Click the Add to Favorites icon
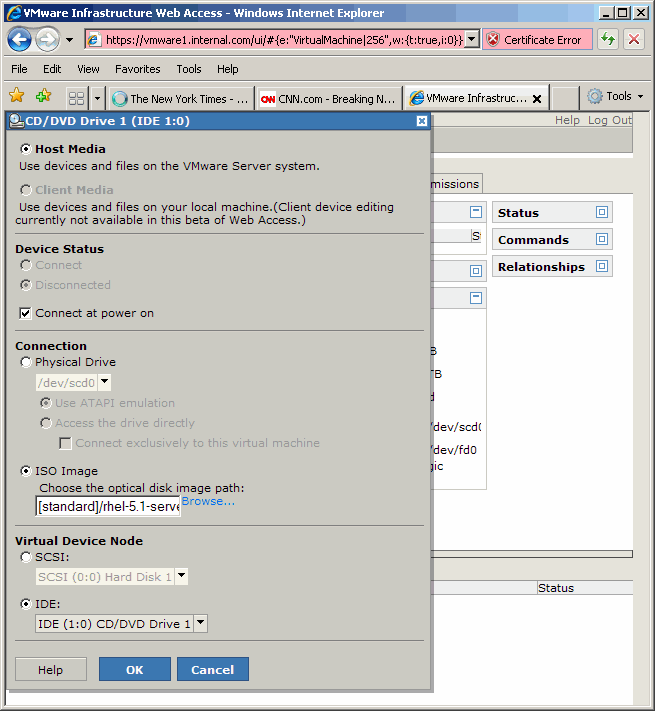Image resolution: width=655 pixels, height=711 pixels. tap(43, 97)
